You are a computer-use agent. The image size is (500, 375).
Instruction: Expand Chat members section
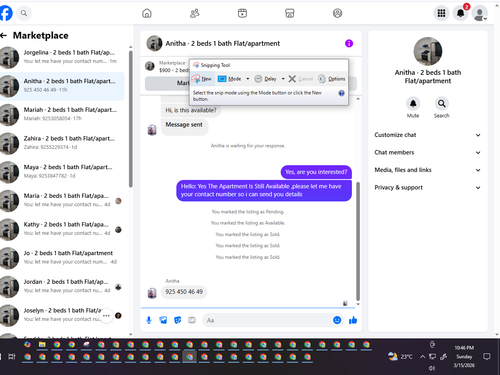point(428,152)
